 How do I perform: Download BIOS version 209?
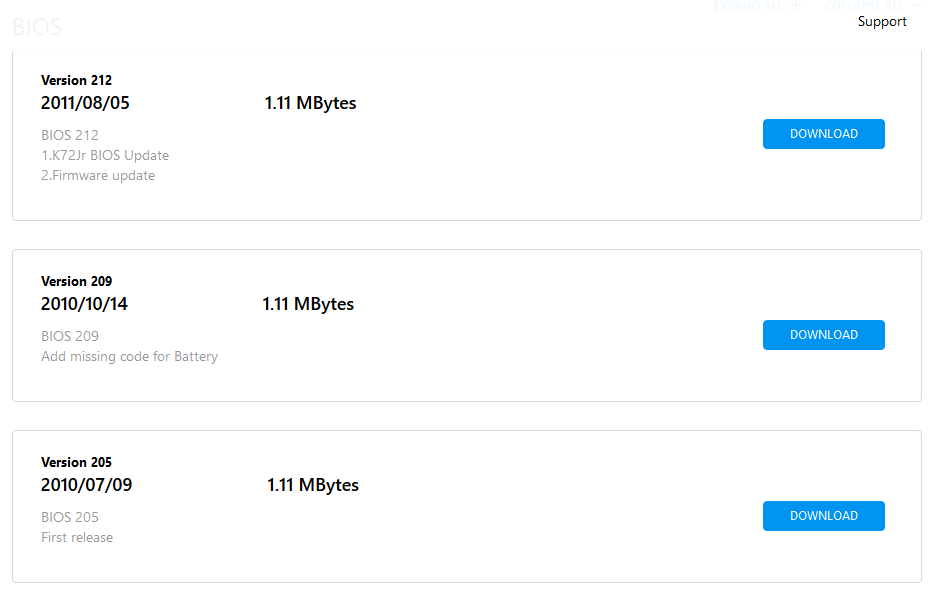(824, 335)
